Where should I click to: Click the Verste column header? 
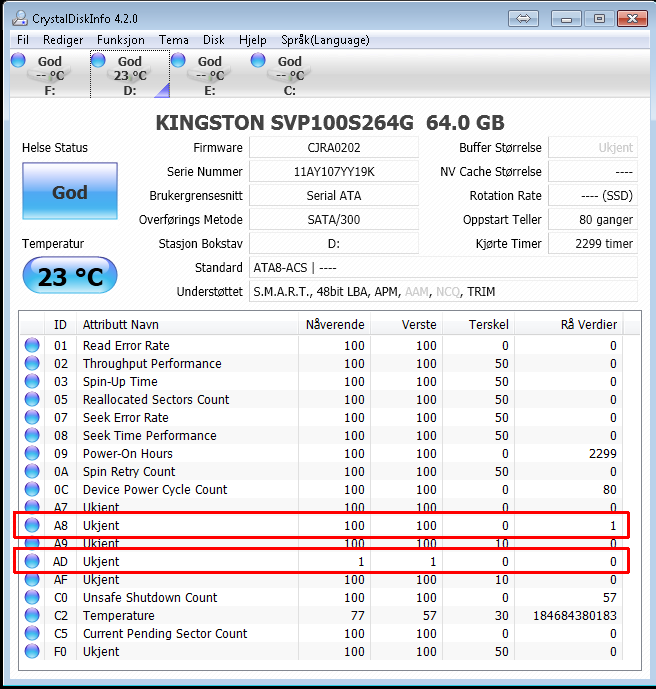(406, 324)
